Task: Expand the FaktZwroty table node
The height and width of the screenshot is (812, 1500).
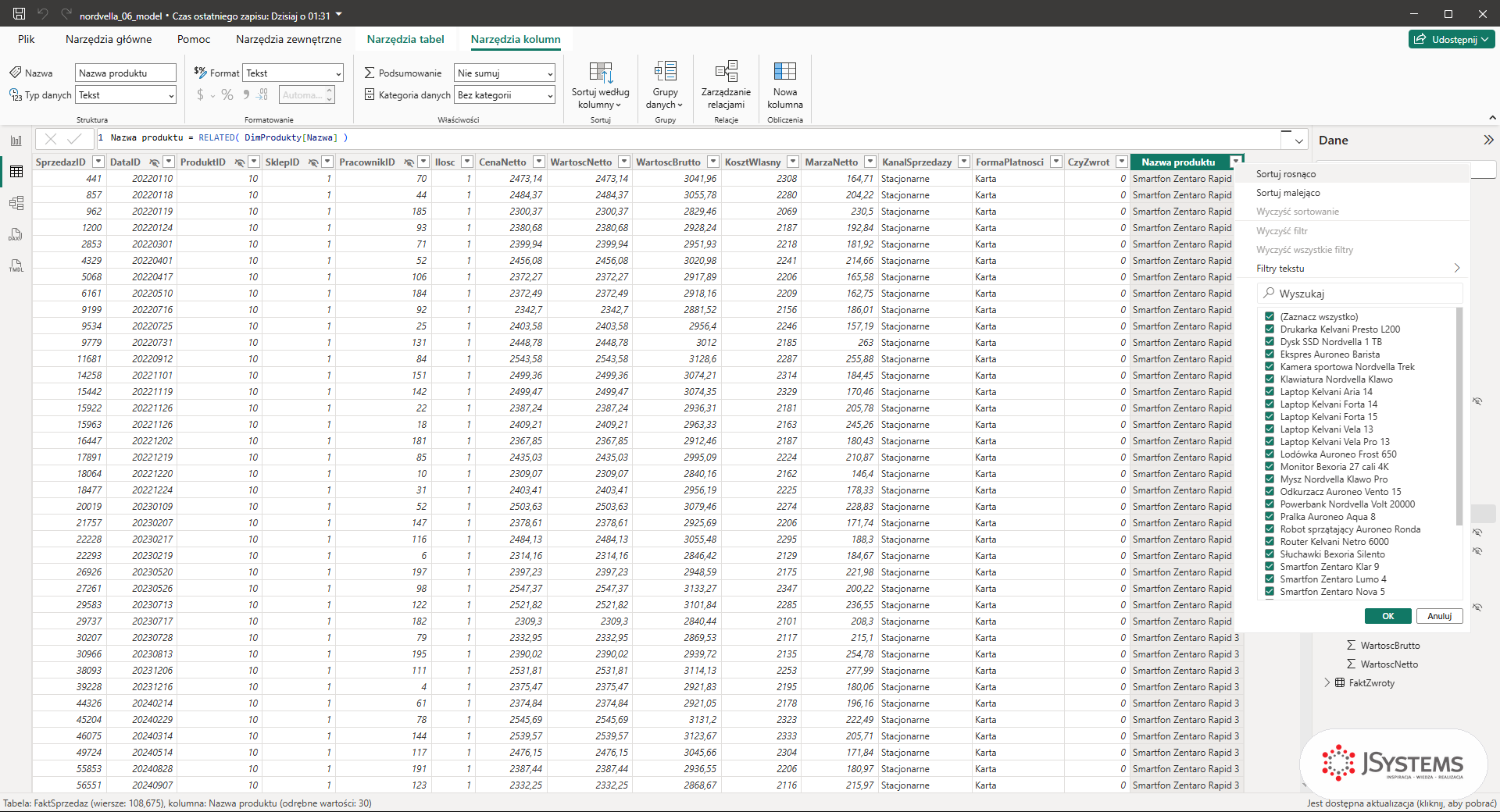Action: [x=1327, y=682]
